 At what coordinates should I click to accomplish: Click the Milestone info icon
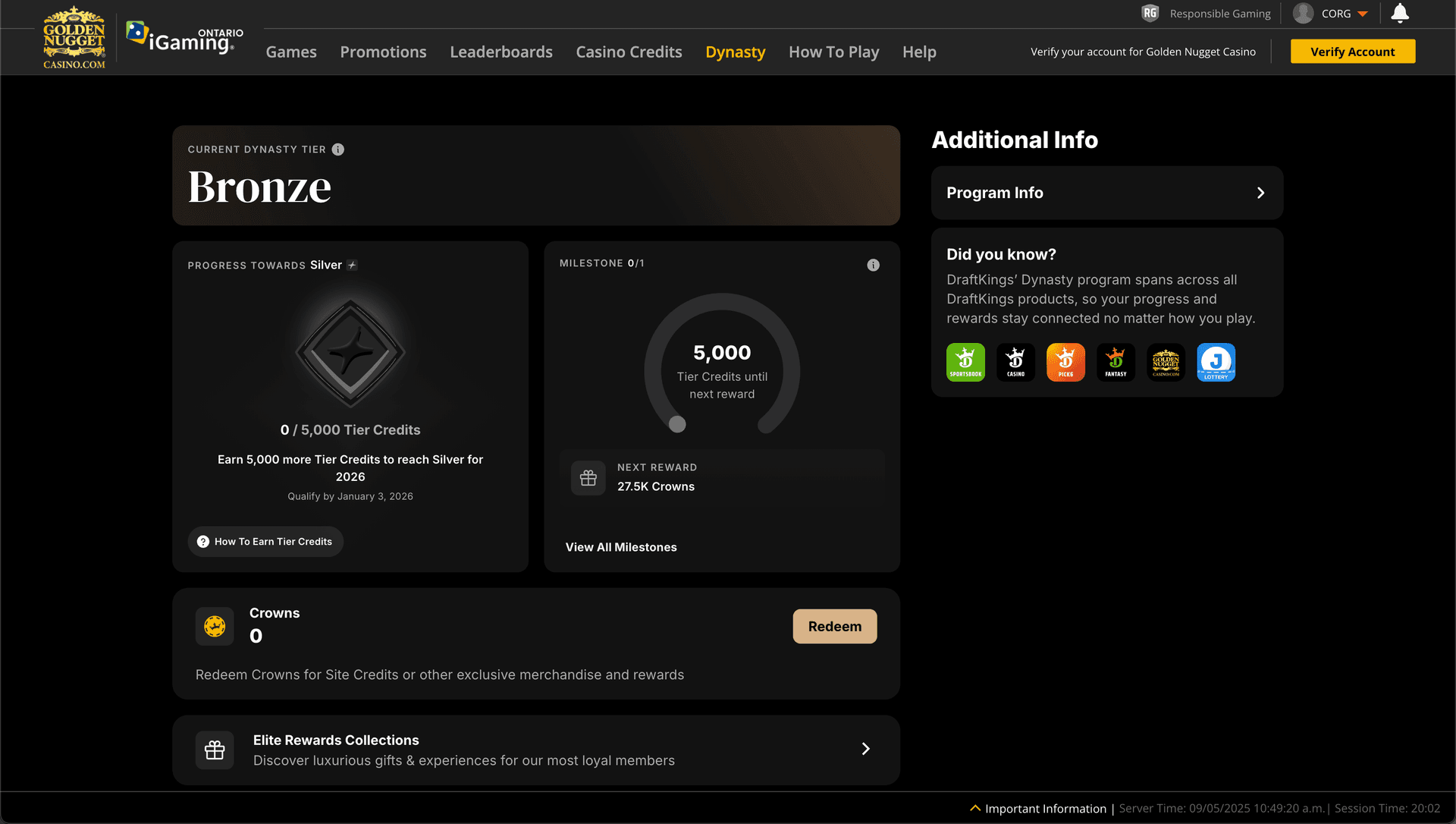[x=873, y=265]
